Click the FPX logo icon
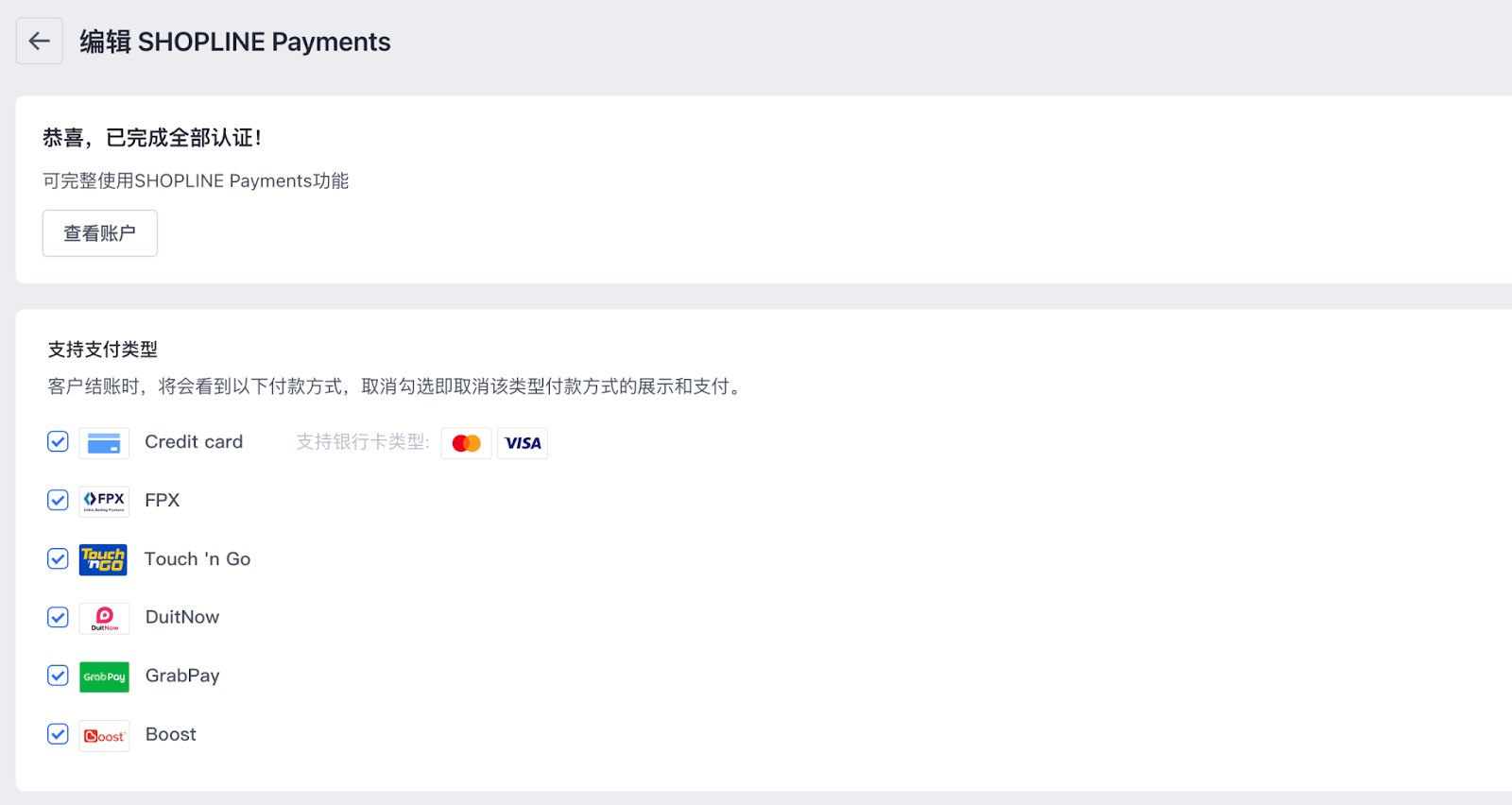The image size is (1512, 805). pyautogui.click(x=104, y=501)
